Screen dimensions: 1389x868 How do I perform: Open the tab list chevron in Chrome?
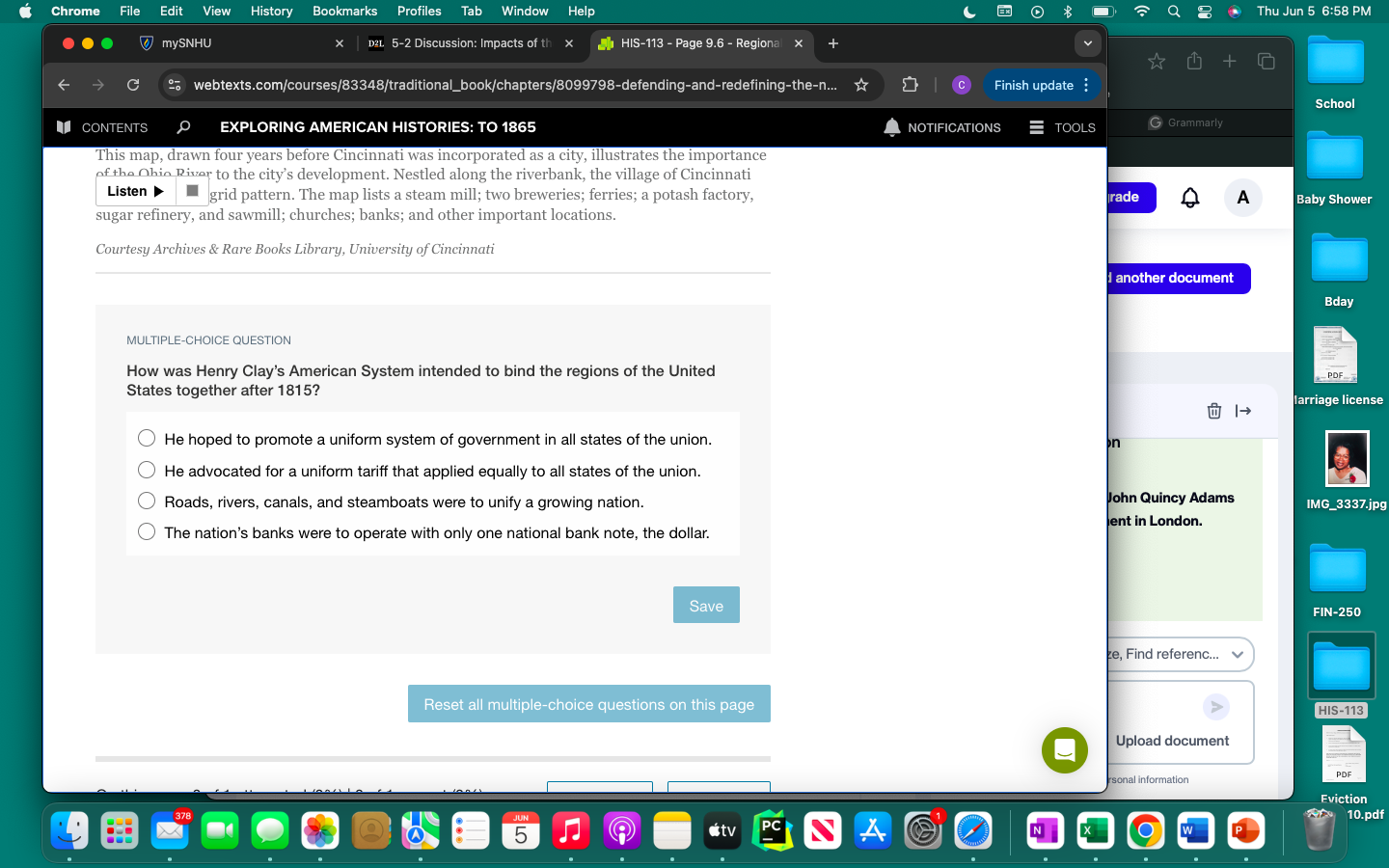1088,43
